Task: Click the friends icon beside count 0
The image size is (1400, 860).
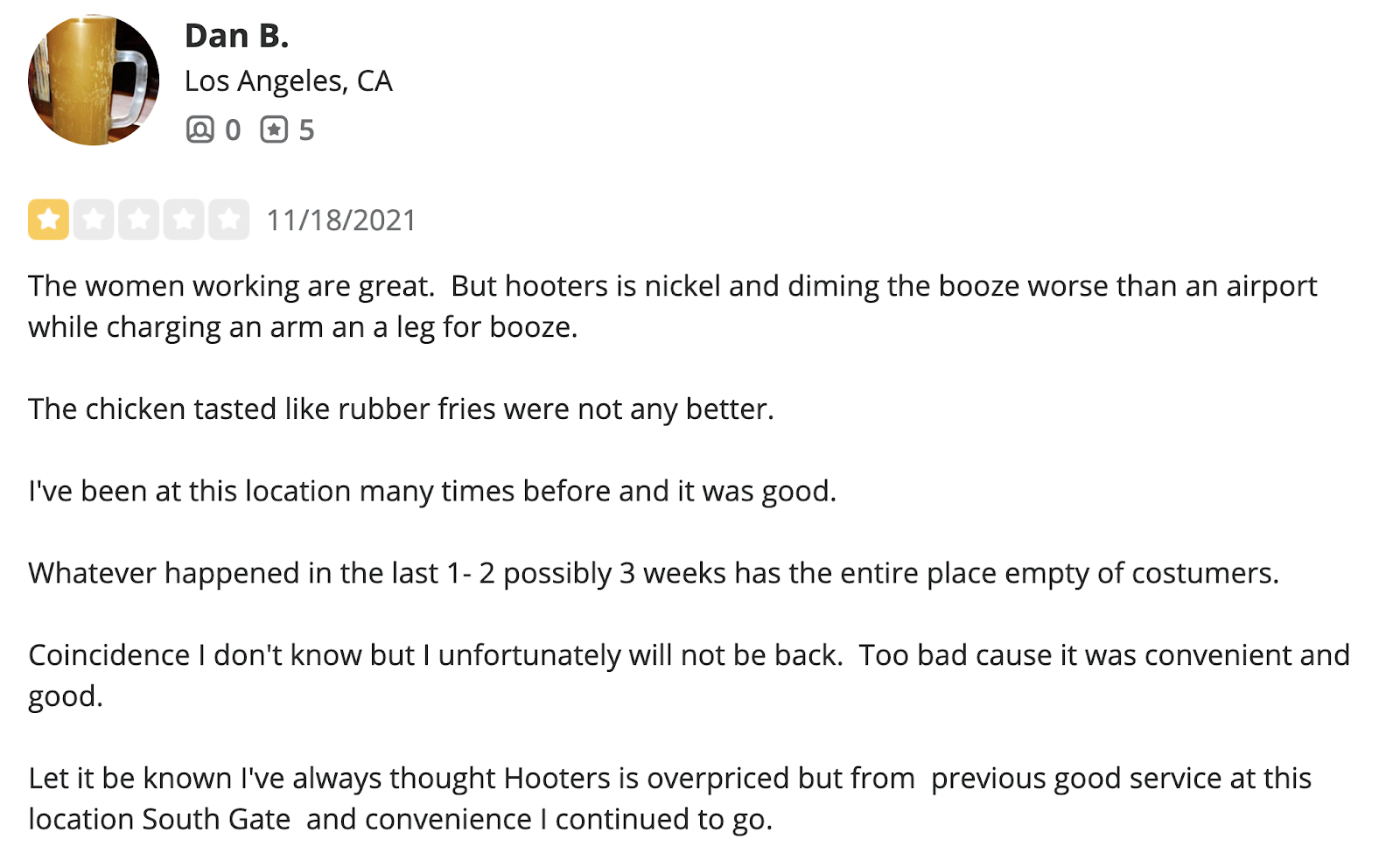Action: click(x=199, y=129)
